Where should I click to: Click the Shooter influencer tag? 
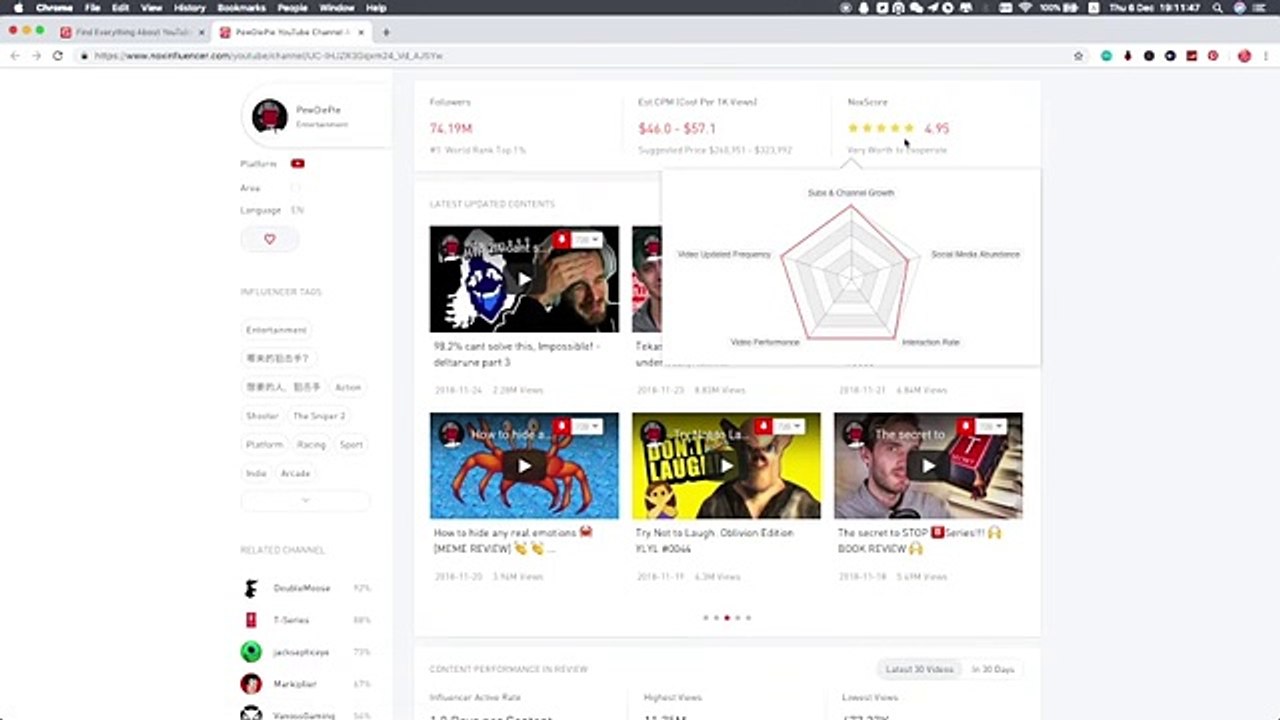click(262, 416)
